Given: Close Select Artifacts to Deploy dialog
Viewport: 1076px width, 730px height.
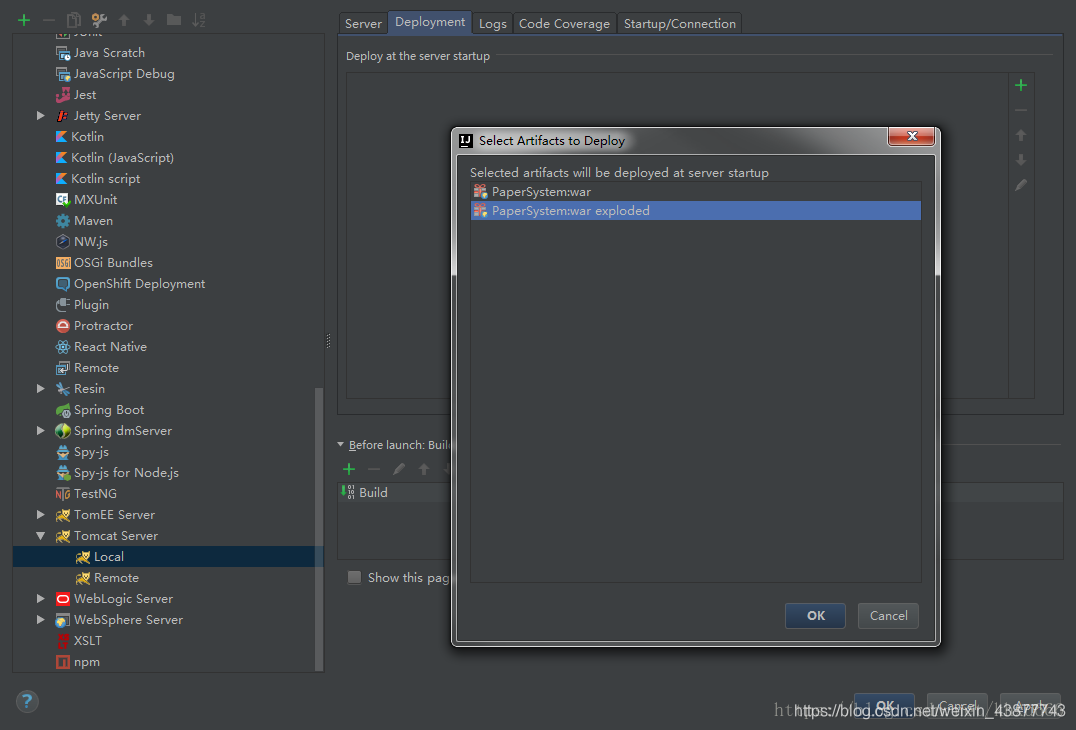Looking at the screenshot, I should pyautogui.click(x=911, y=136).
